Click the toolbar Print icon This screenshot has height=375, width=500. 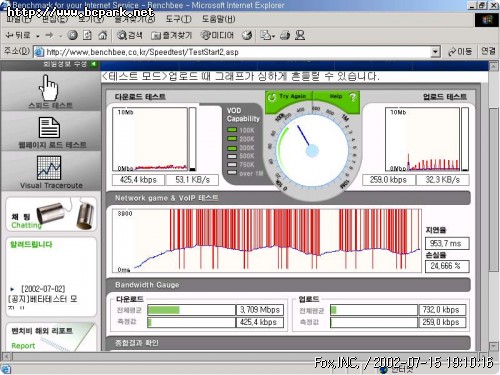pos(285,35)
